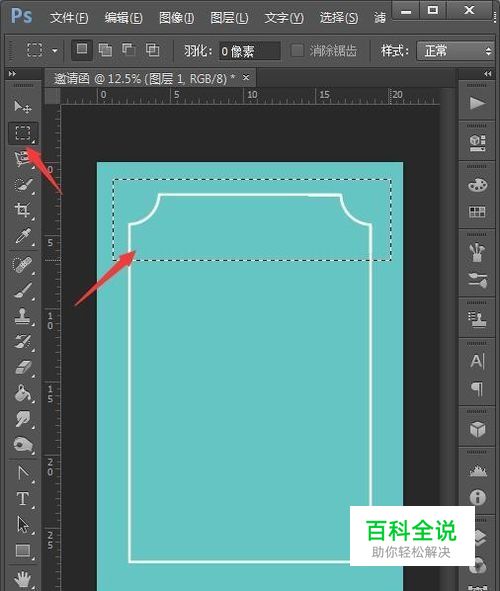Select the History Brush tool
The image size is (500, 591).
[23, 341]
